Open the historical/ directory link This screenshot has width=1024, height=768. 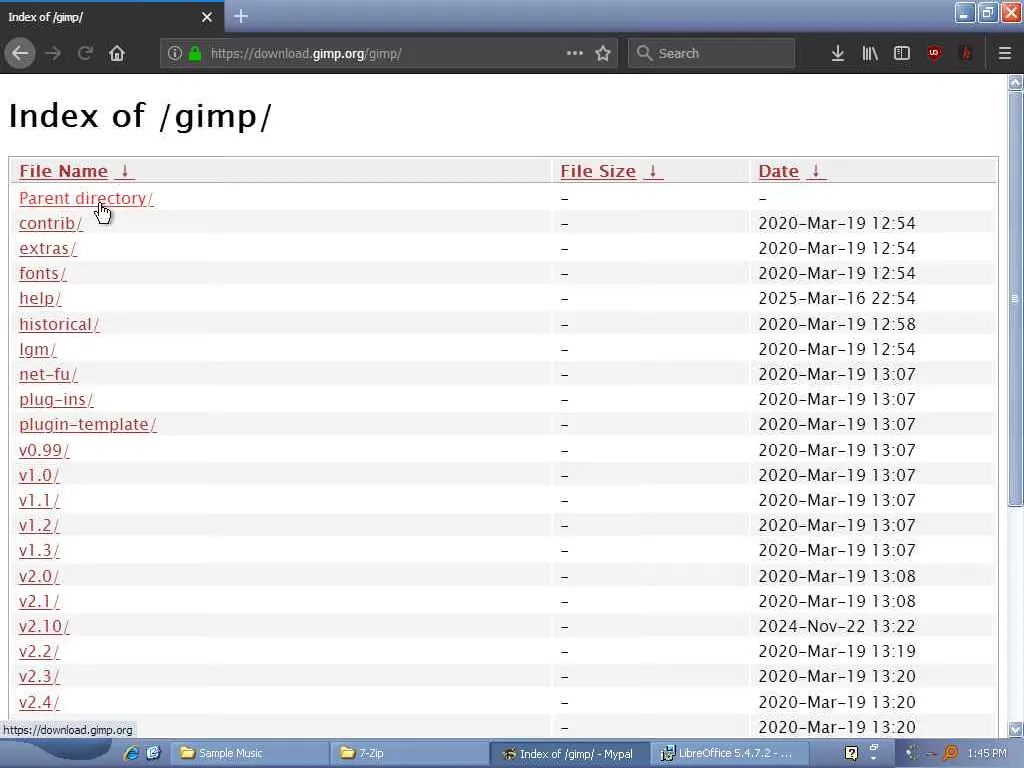59,324
